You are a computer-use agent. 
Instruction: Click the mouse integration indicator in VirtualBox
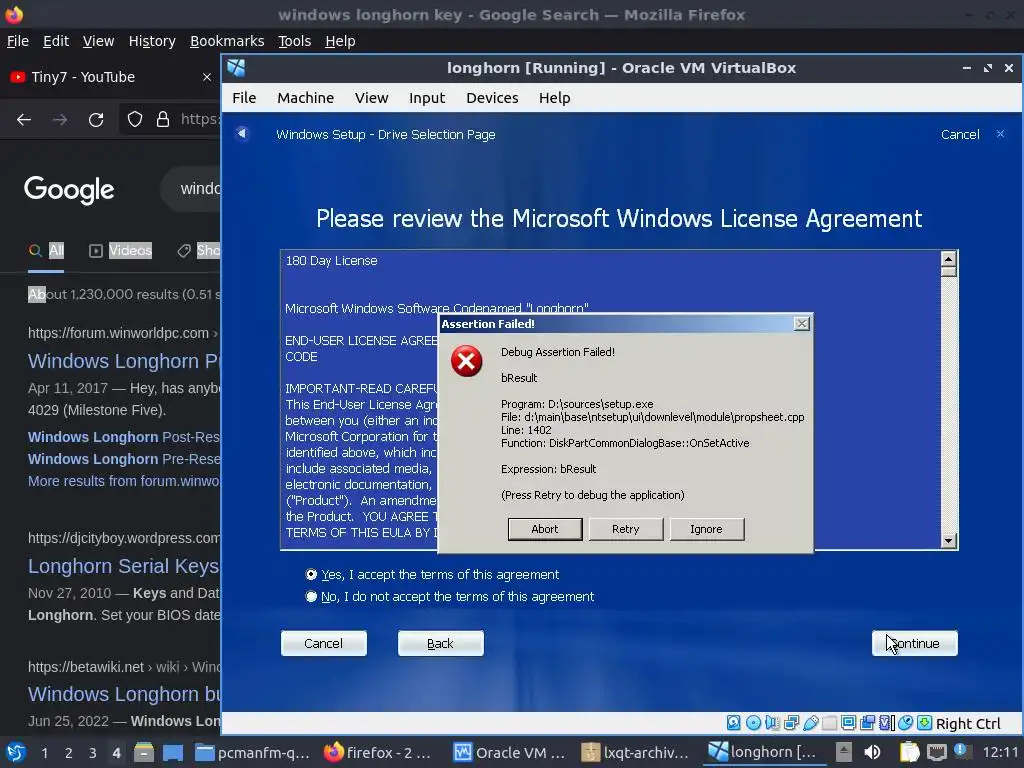(905, 723)
